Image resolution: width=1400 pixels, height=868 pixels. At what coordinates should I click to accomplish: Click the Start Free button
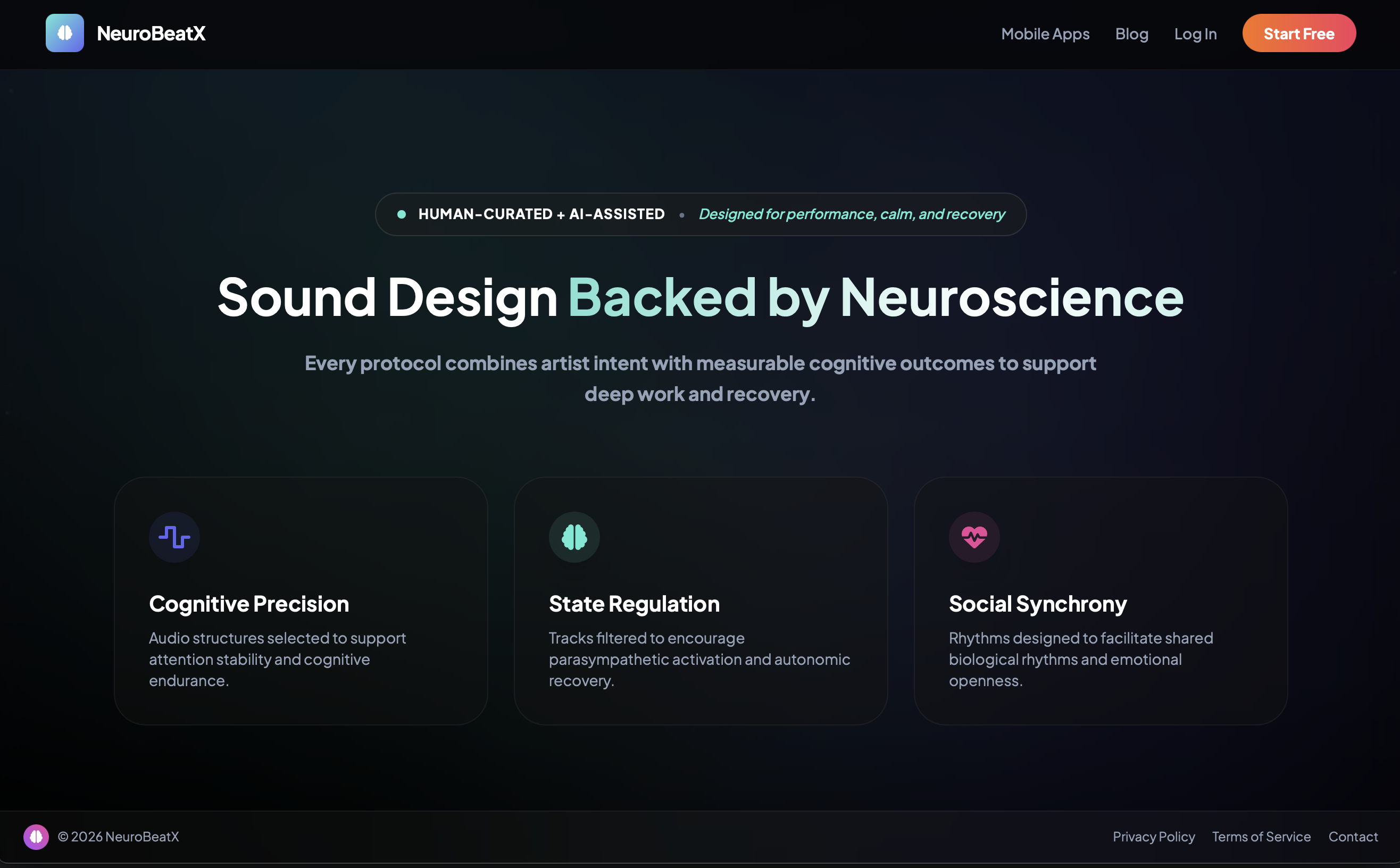(x=1298, y=33)
